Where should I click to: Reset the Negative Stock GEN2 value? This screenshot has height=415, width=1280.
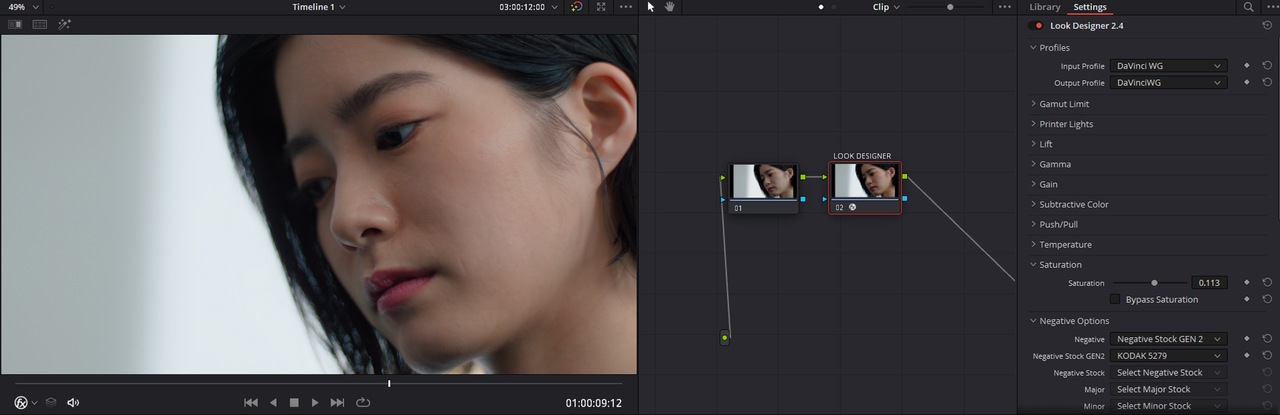click(x=1267, y=355)
